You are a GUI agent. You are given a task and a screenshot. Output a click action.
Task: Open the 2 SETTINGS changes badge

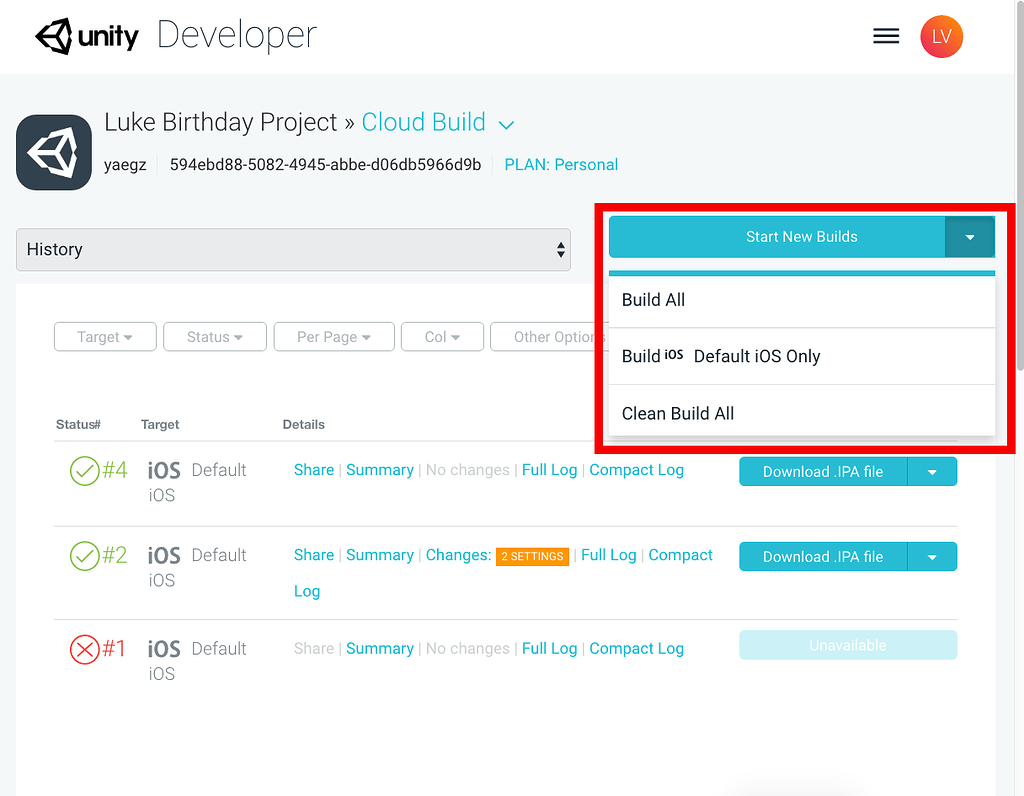(532, 556)
